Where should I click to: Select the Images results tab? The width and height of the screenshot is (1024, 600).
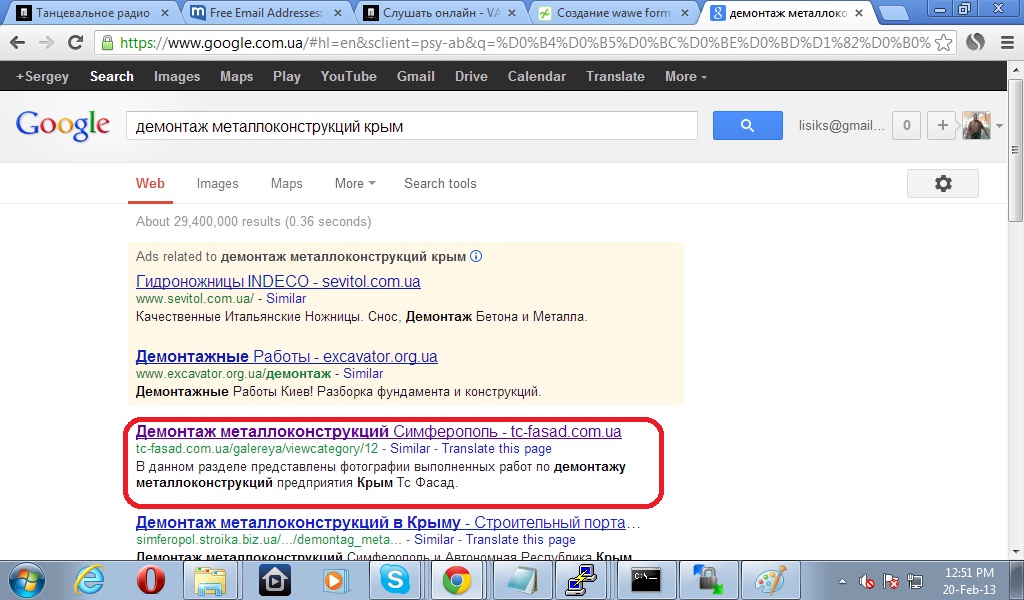pyautogui.click(x=217, y=183)
